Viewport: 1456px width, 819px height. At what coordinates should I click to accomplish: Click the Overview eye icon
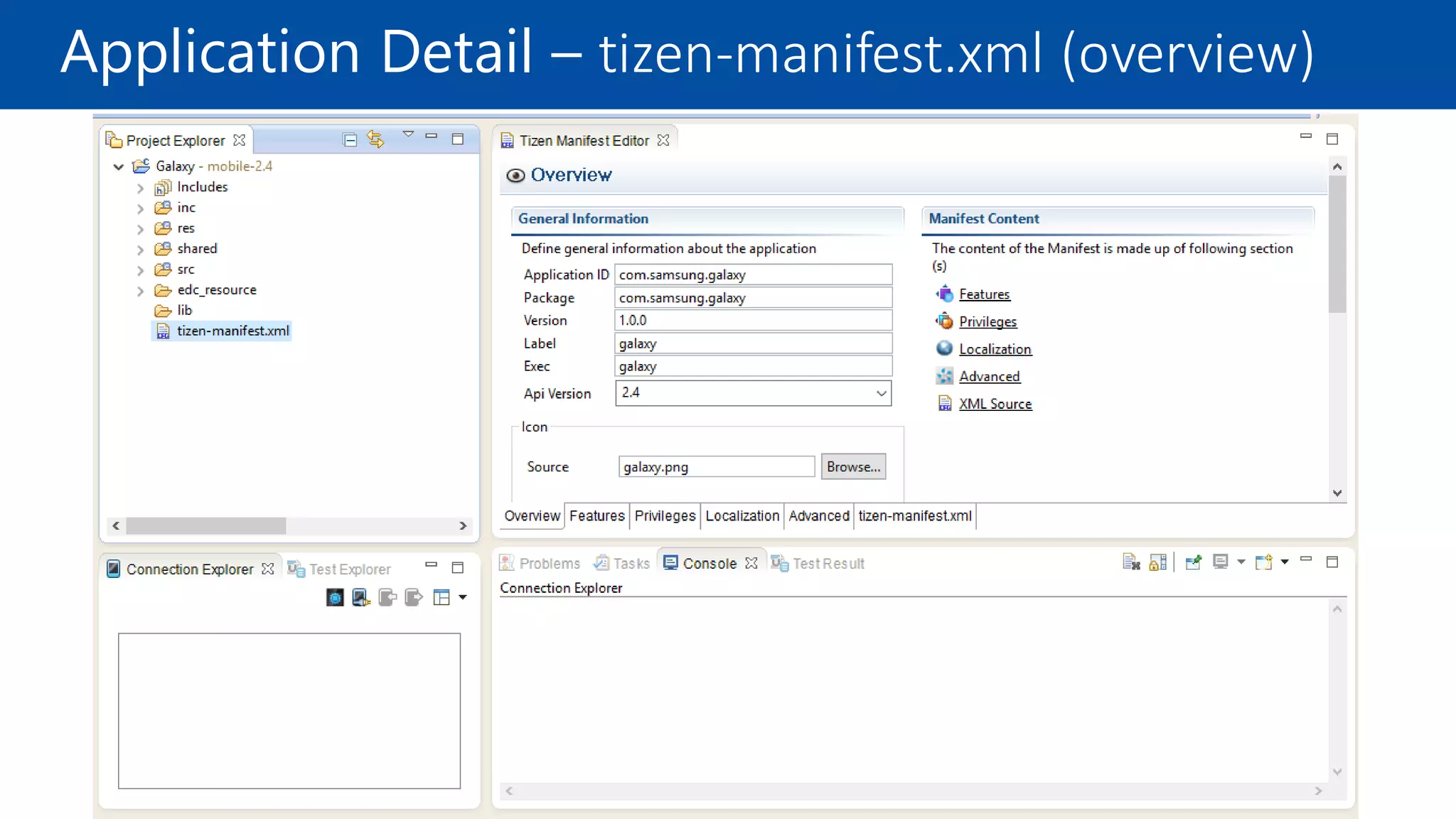click(515, 176)
